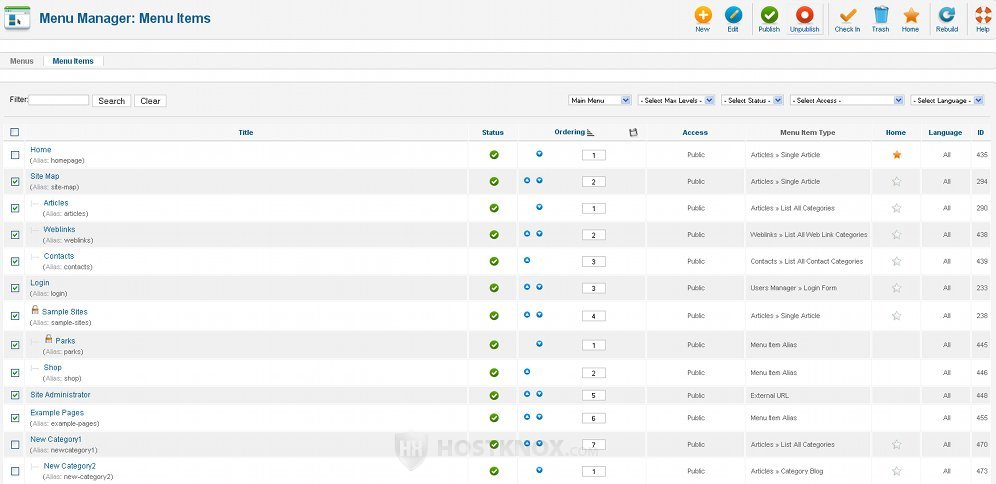Click the Home star toolbar icon

[910, 19]
